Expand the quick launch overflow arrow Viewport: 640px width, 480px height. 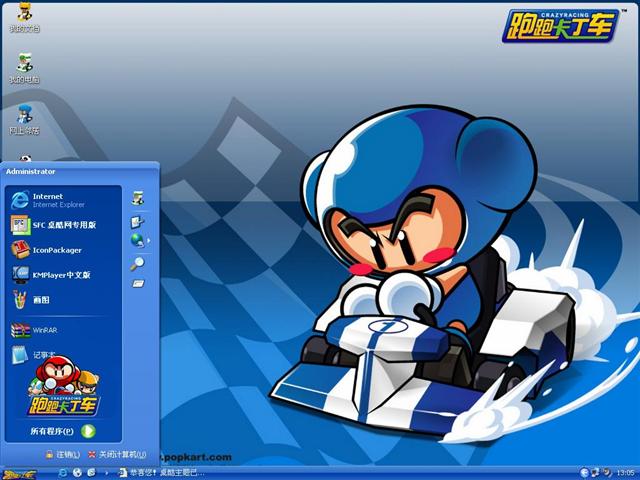coord(107,473)
